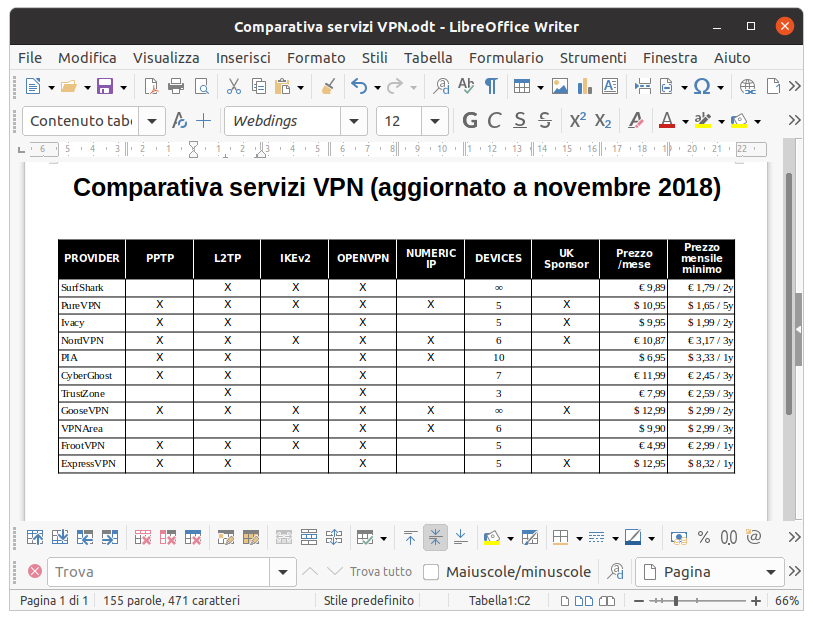Export directly as PDF icon
This screenshot has width=813, height=620.
click(x=151, y=86)
